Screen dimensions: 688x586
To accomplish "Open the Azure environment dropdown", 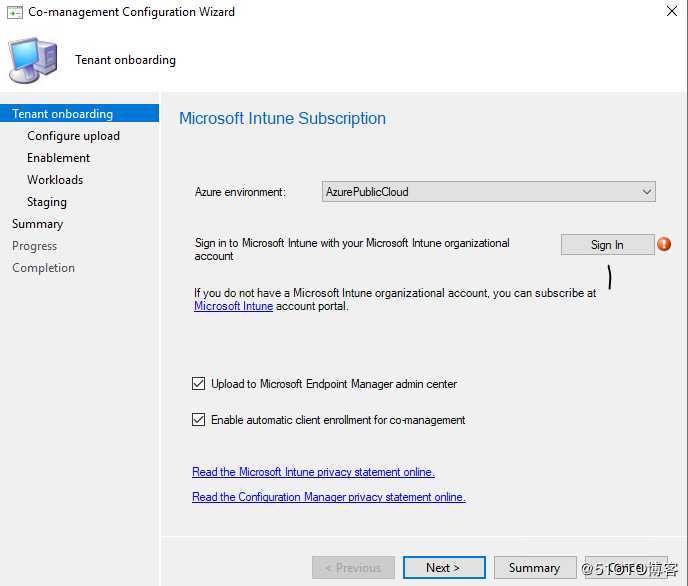I will click(x=488, y=192).
